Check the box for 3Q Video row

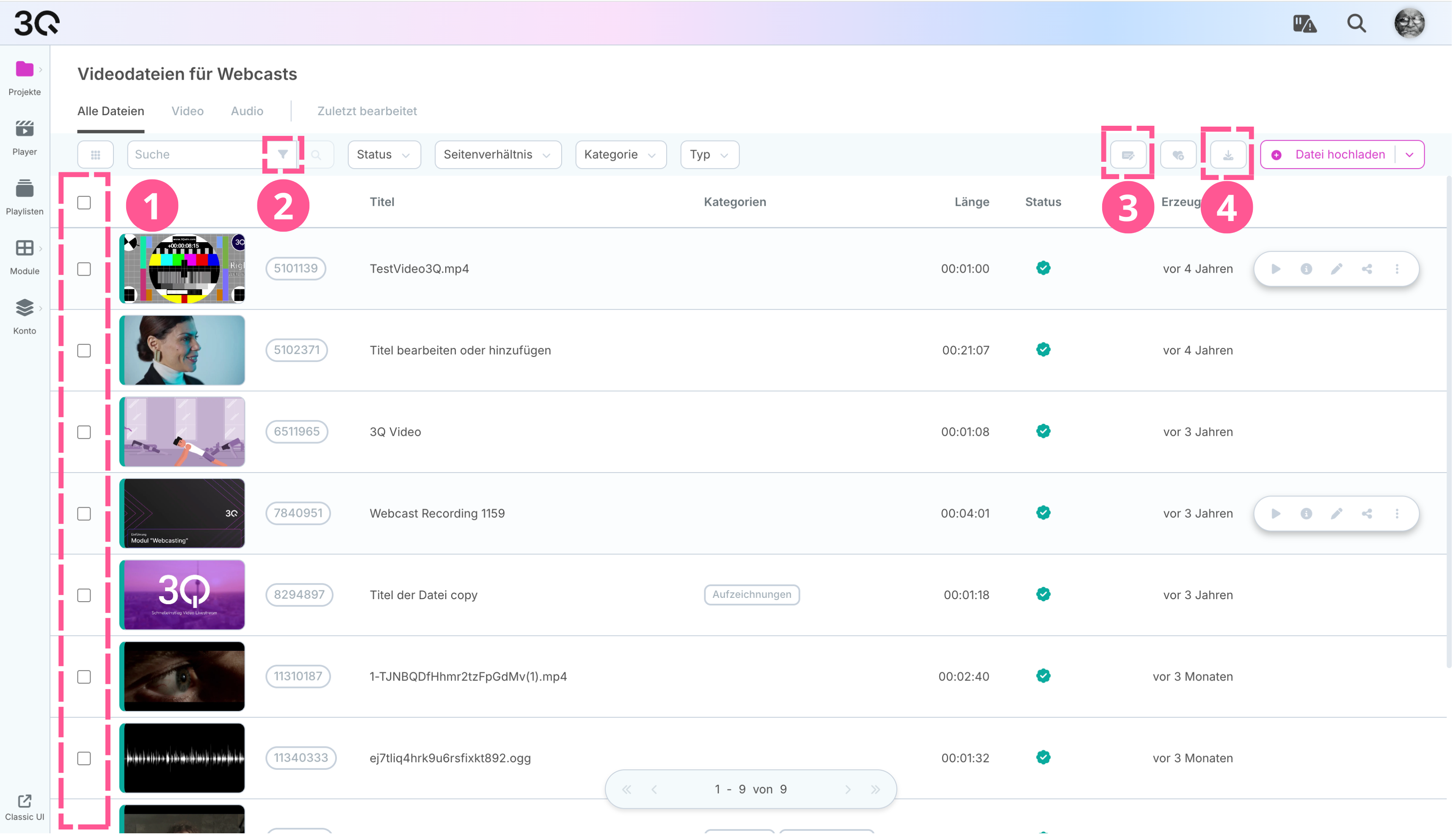(84, 432)
